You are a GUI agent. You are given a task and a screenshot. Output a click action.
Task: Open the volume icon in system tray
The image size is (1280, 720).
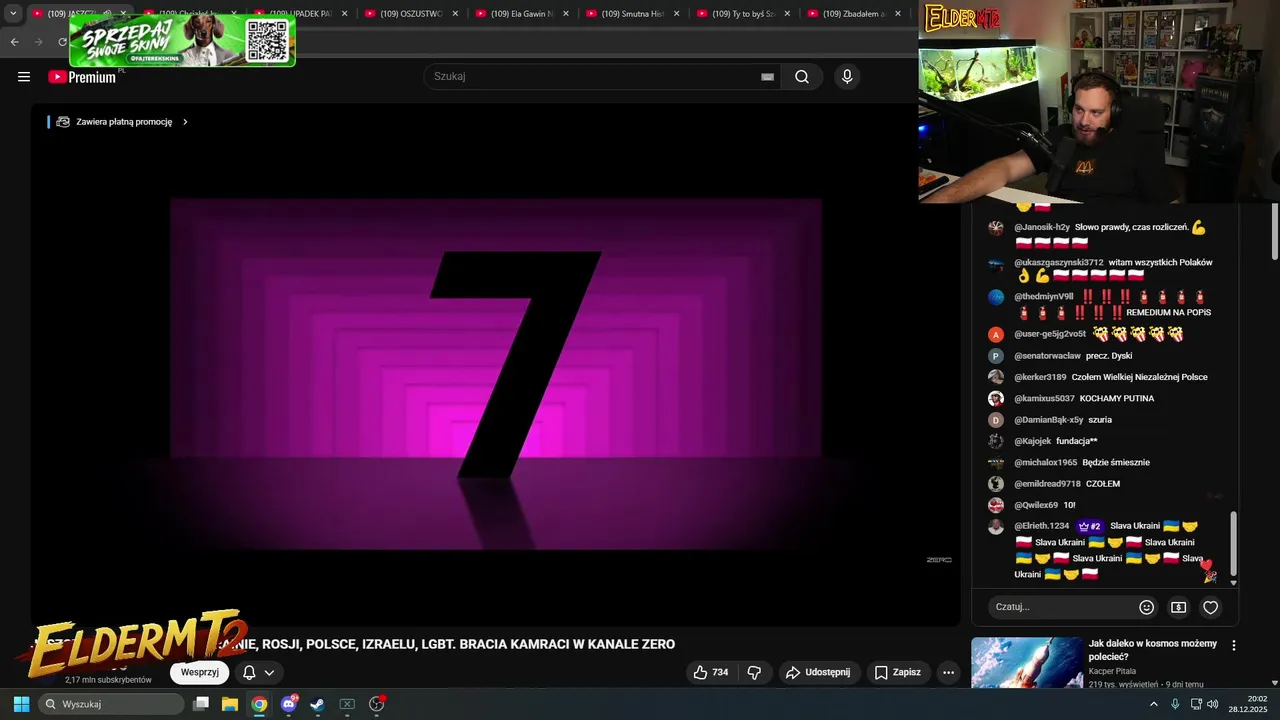point(1213,704)
